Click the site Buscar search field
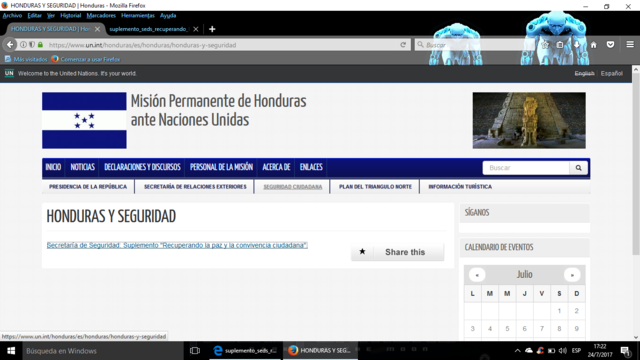The height and width of the screenshot is (360, 640). (x=526, y=168)
